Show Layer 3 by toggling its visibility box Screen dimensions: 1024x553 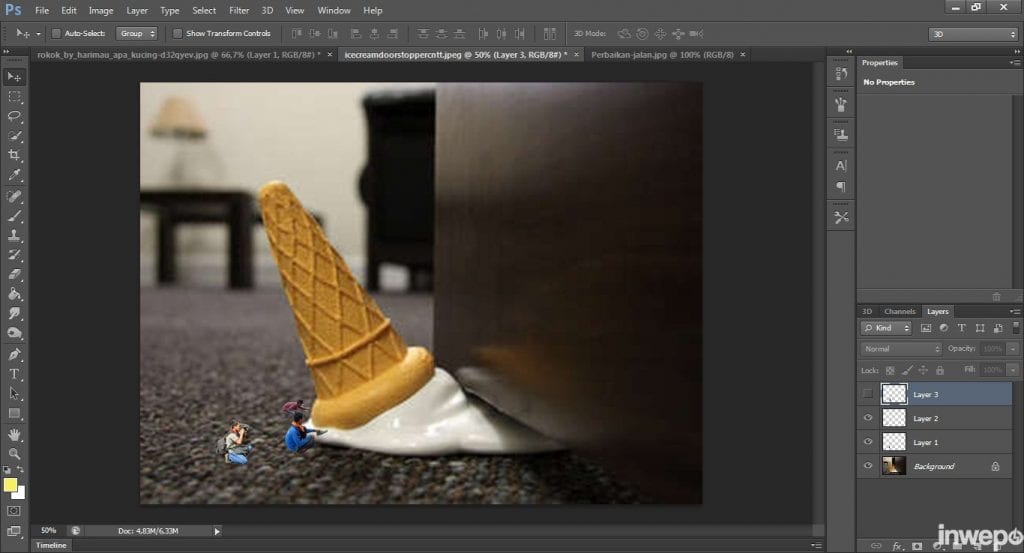[x=868, y=394]
